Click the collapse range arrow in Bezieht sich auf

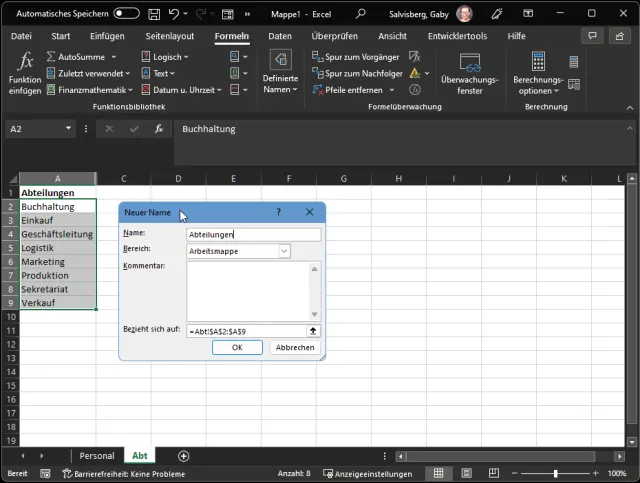click(x=313, y=330)
